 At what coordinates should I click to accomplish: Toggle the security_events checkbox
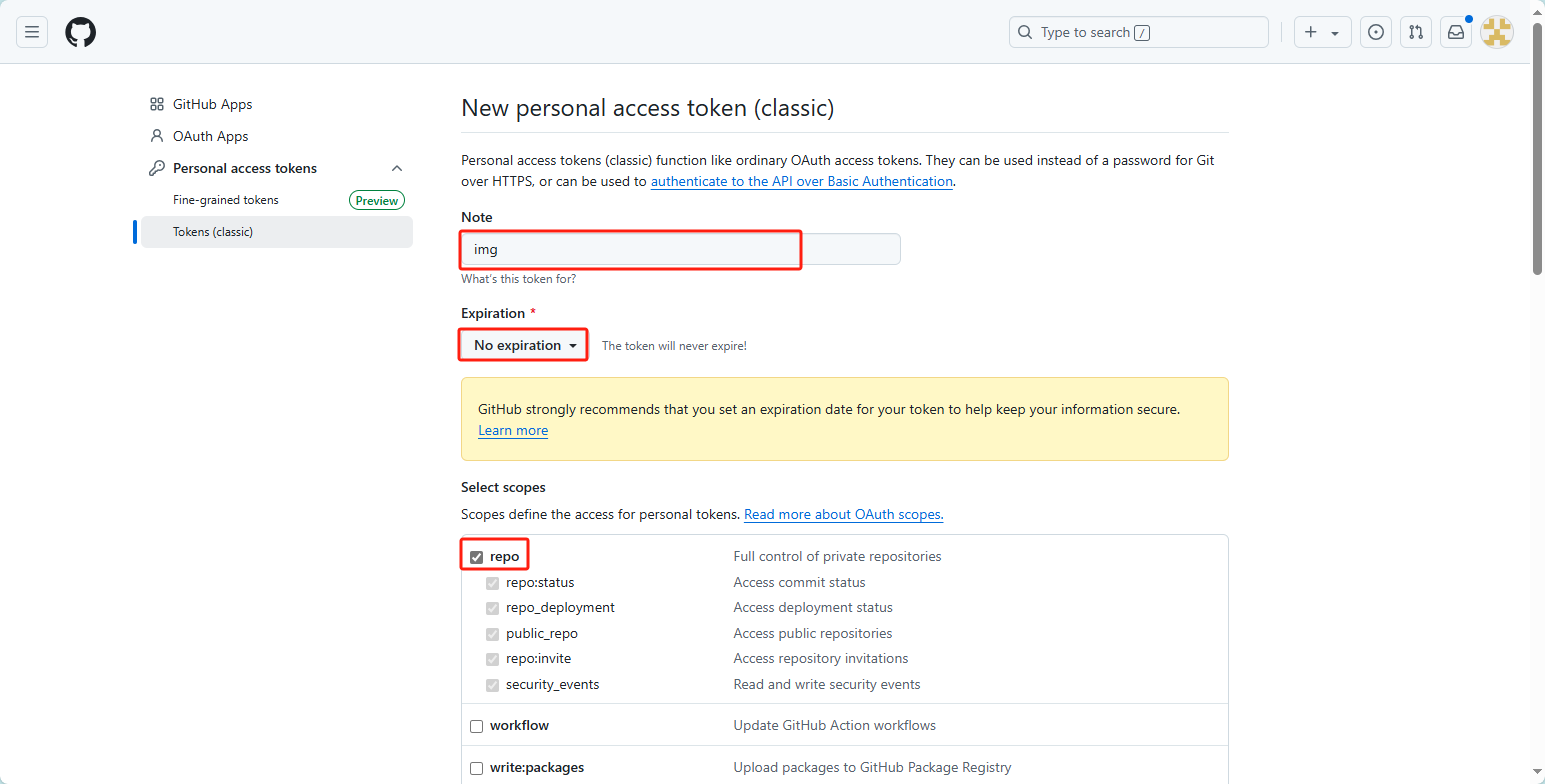(492, 685)
